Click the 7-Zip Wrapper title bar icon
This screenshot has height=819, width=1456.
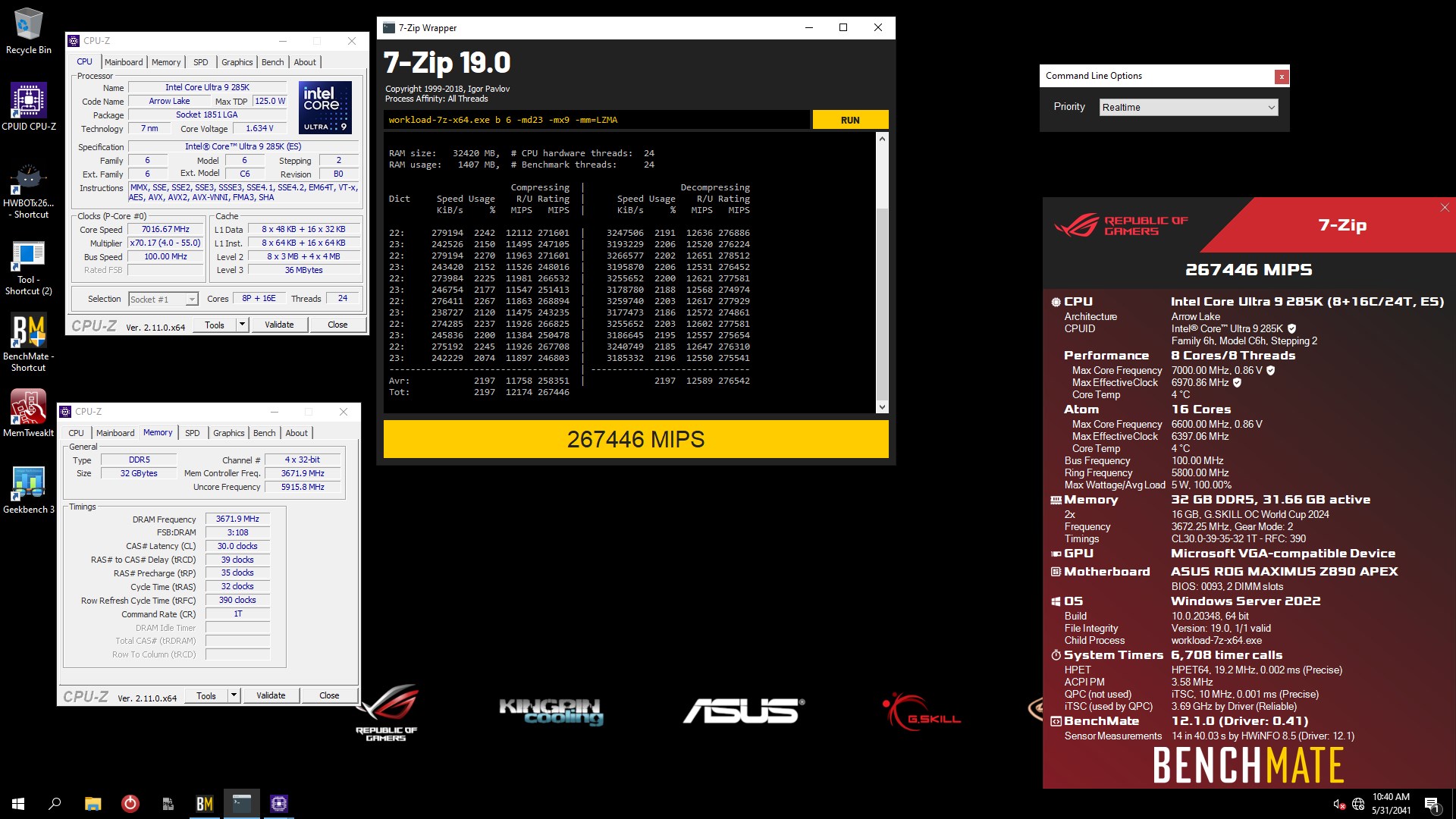point(389,28)
